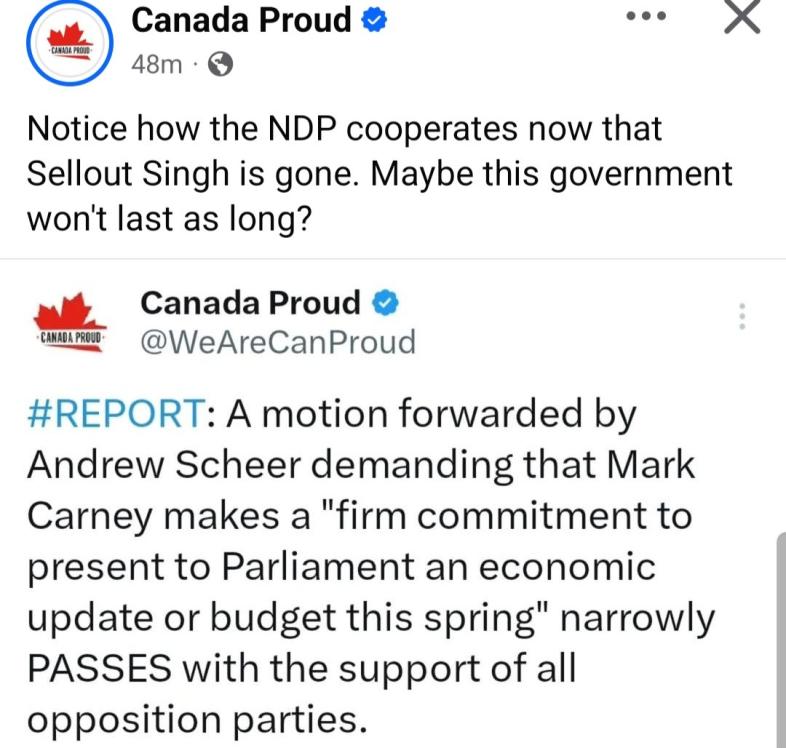
Task: Click the "won't last as long?" caption line
Action: (x=166, y=220)
